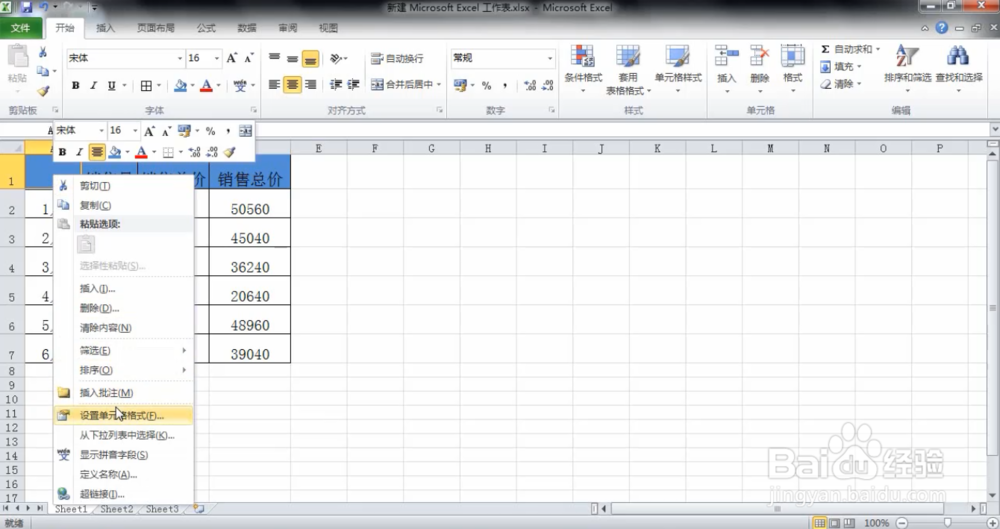
Task: Switch to the 插入 ribbon tab
Action: (105, 28)
